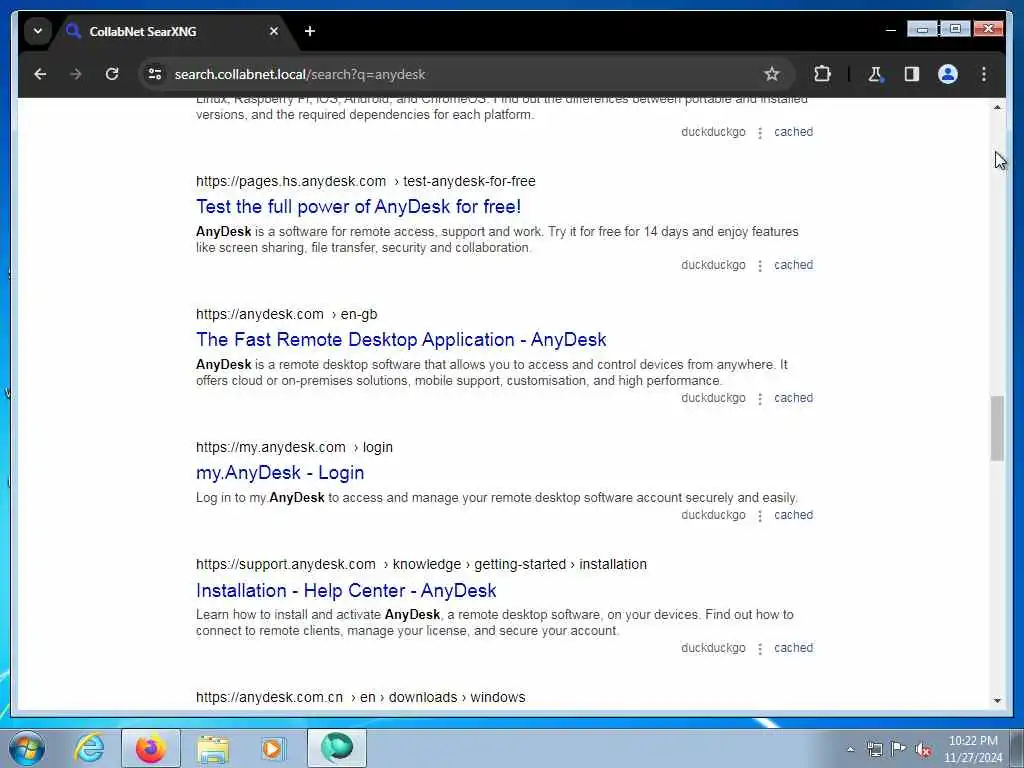Switch to Firefox in the taskbar

tap(151, 748)
